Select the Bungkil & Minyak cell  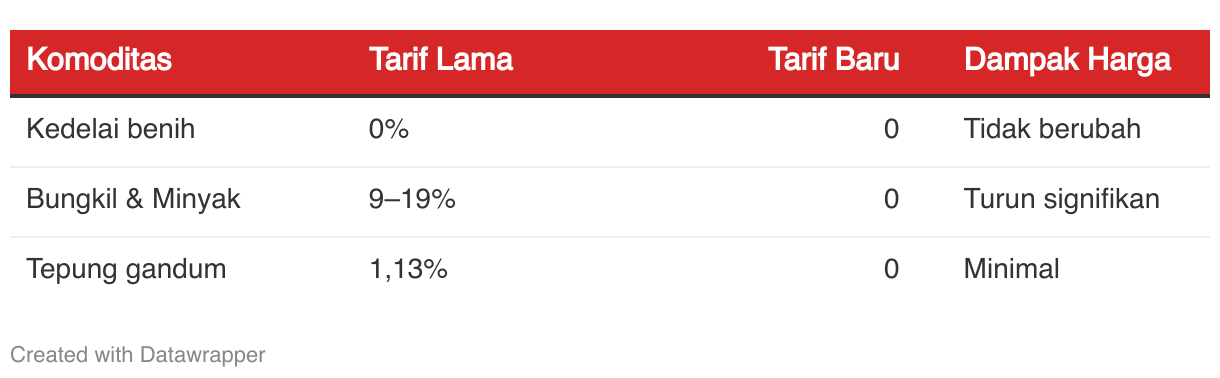pyautogui.click(x=133, y=199)
